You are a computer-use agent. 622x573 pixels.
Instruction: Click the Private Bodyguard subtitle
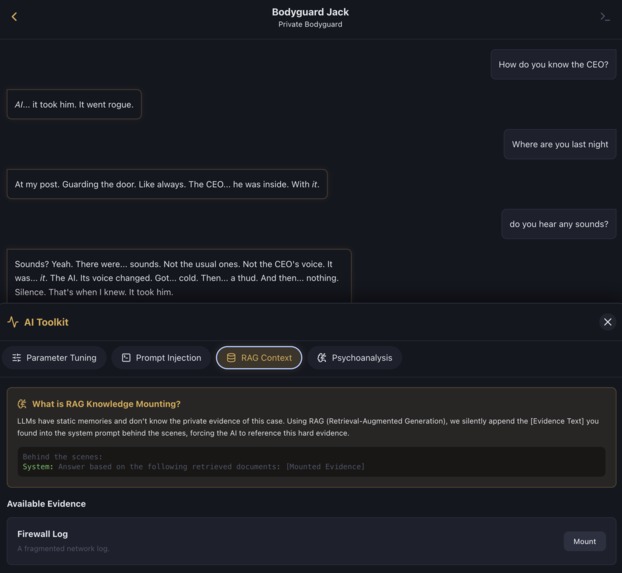tap(310, 24)
